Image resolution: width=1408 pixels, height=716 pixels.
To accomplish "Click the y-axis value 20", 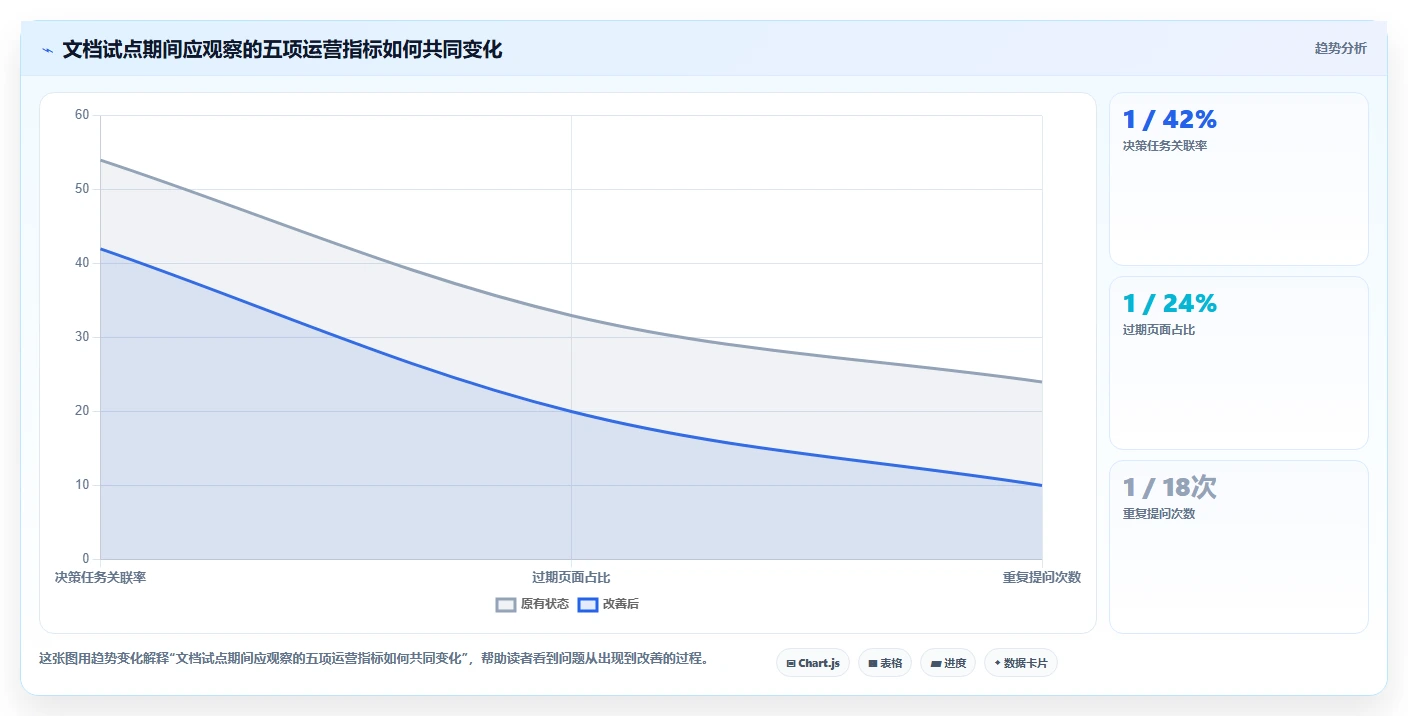I will tap(82, 411).
